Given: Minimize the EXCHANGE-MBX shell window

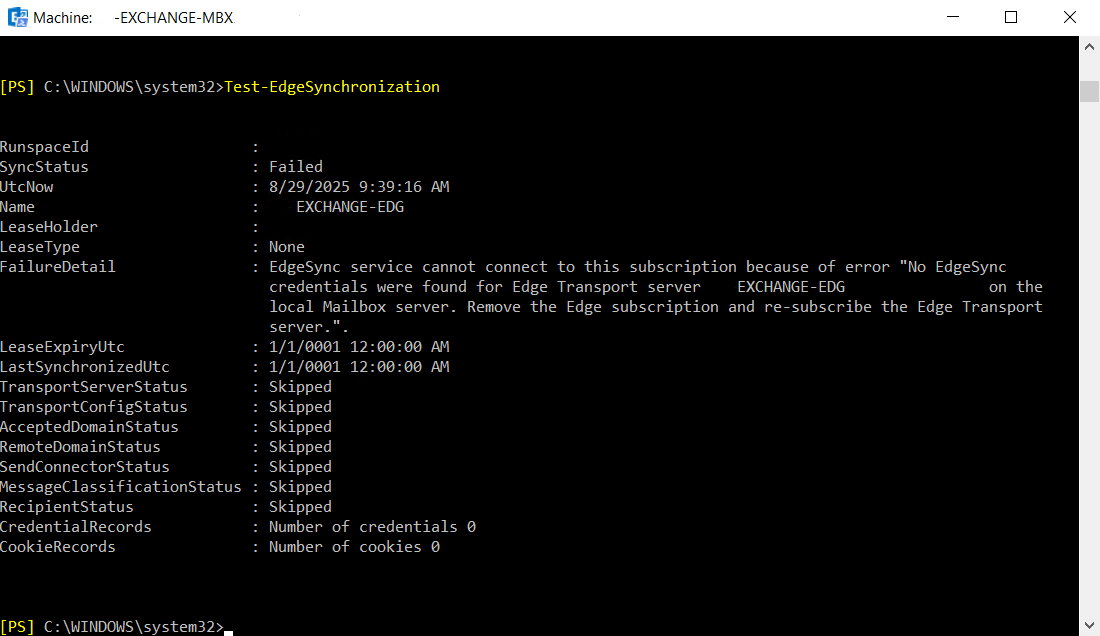Looking at the screenshot, I should click(953, 18).
